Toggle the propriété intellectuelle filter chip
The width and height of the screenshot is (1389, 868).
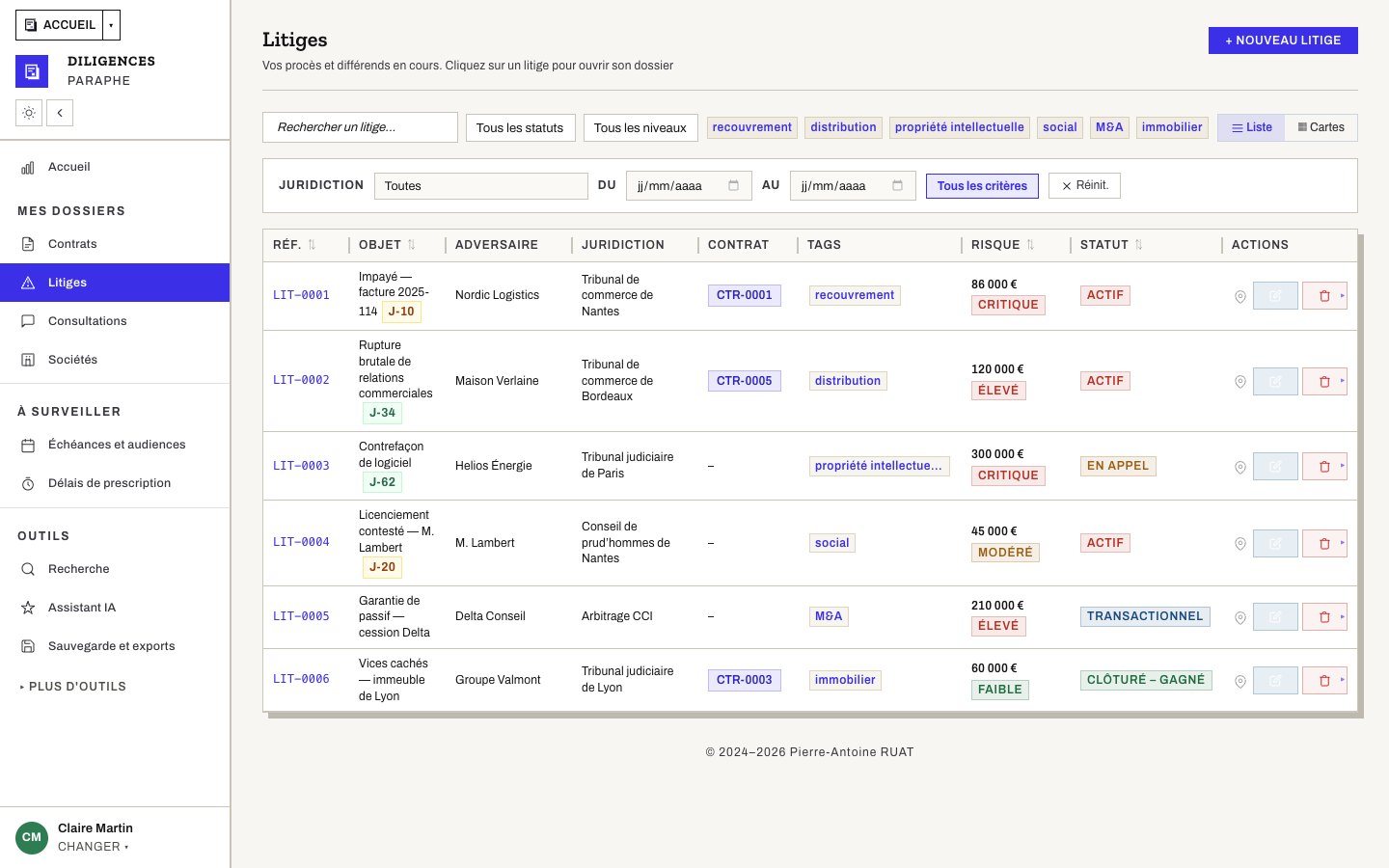960,127
